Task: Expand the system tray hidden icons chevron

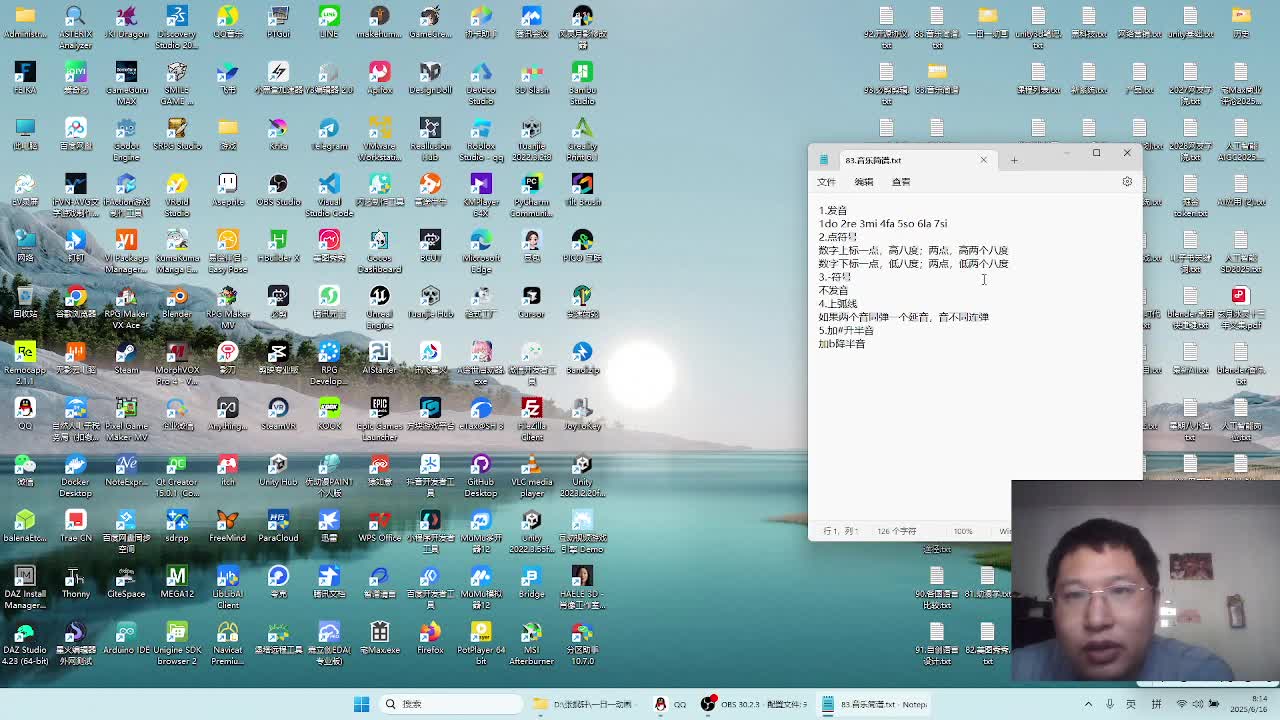Action: (1088, 704)
